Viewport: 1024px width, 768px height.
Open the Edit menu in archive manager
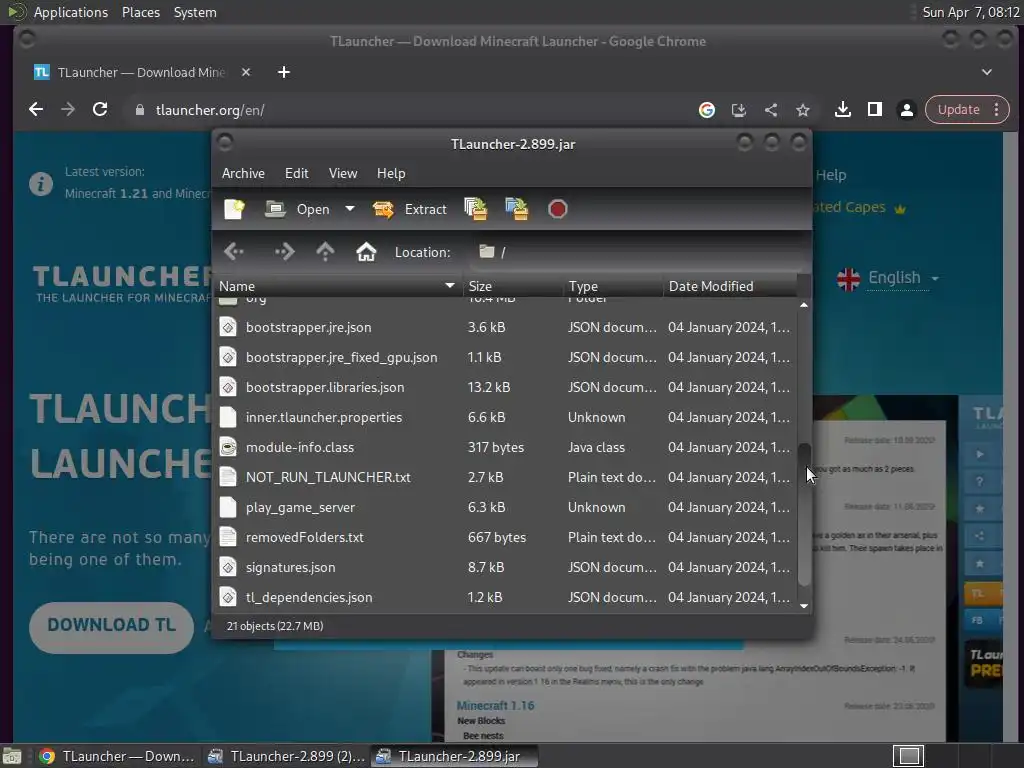[x=296, y=173]
